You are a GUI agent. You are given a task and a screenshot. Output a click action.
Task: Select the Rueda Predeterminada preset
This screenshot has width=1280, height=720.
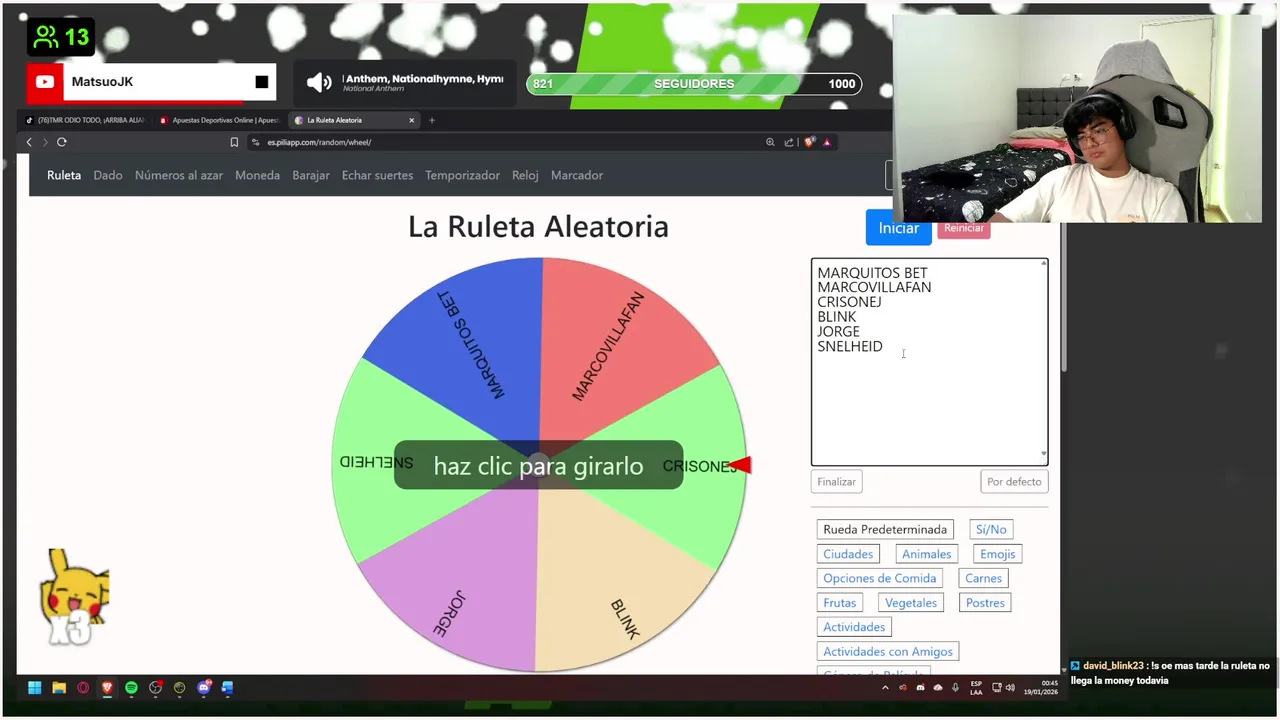click(885, 529)
